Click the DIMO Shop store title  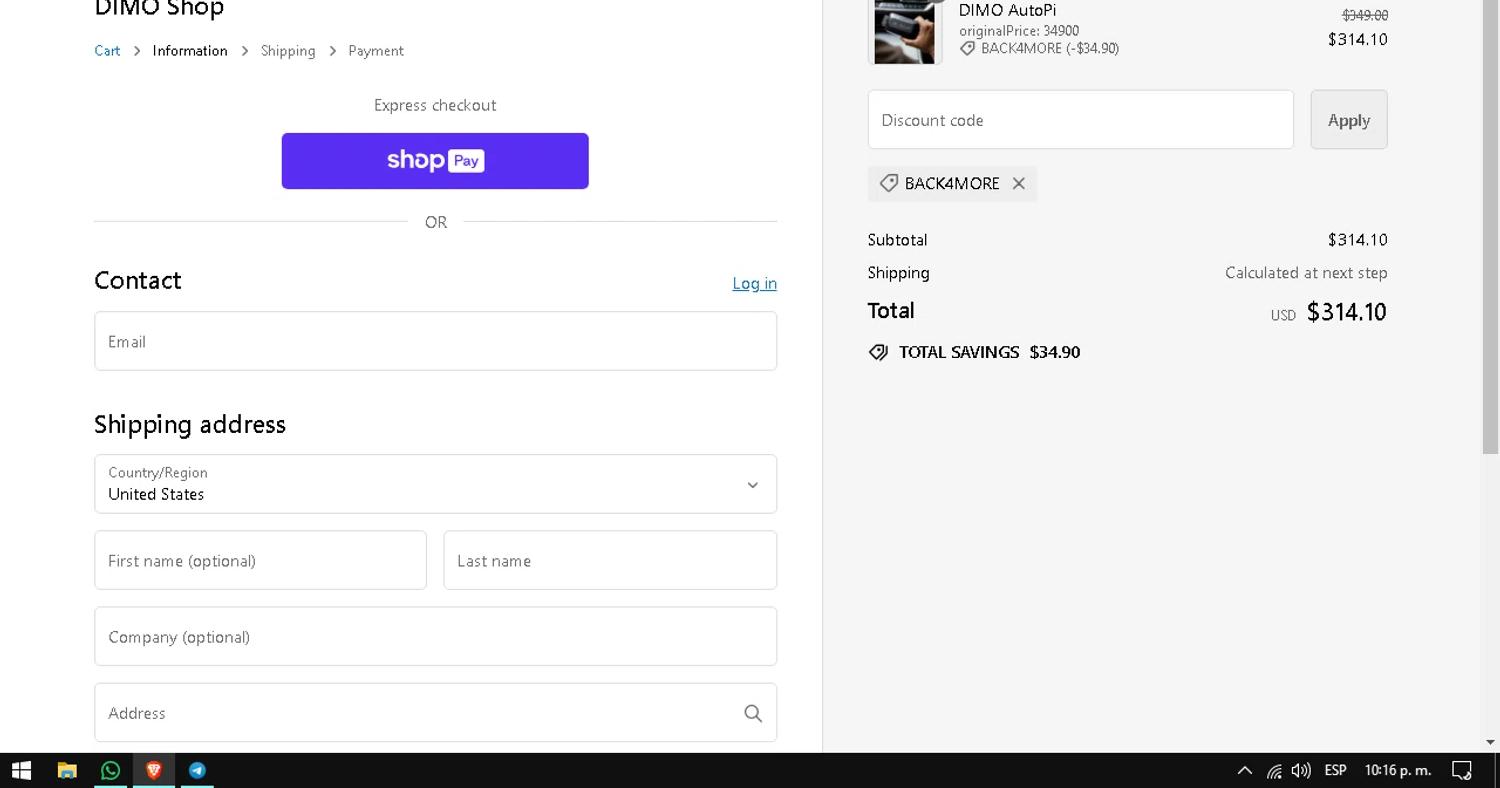[x=159, y=8]
